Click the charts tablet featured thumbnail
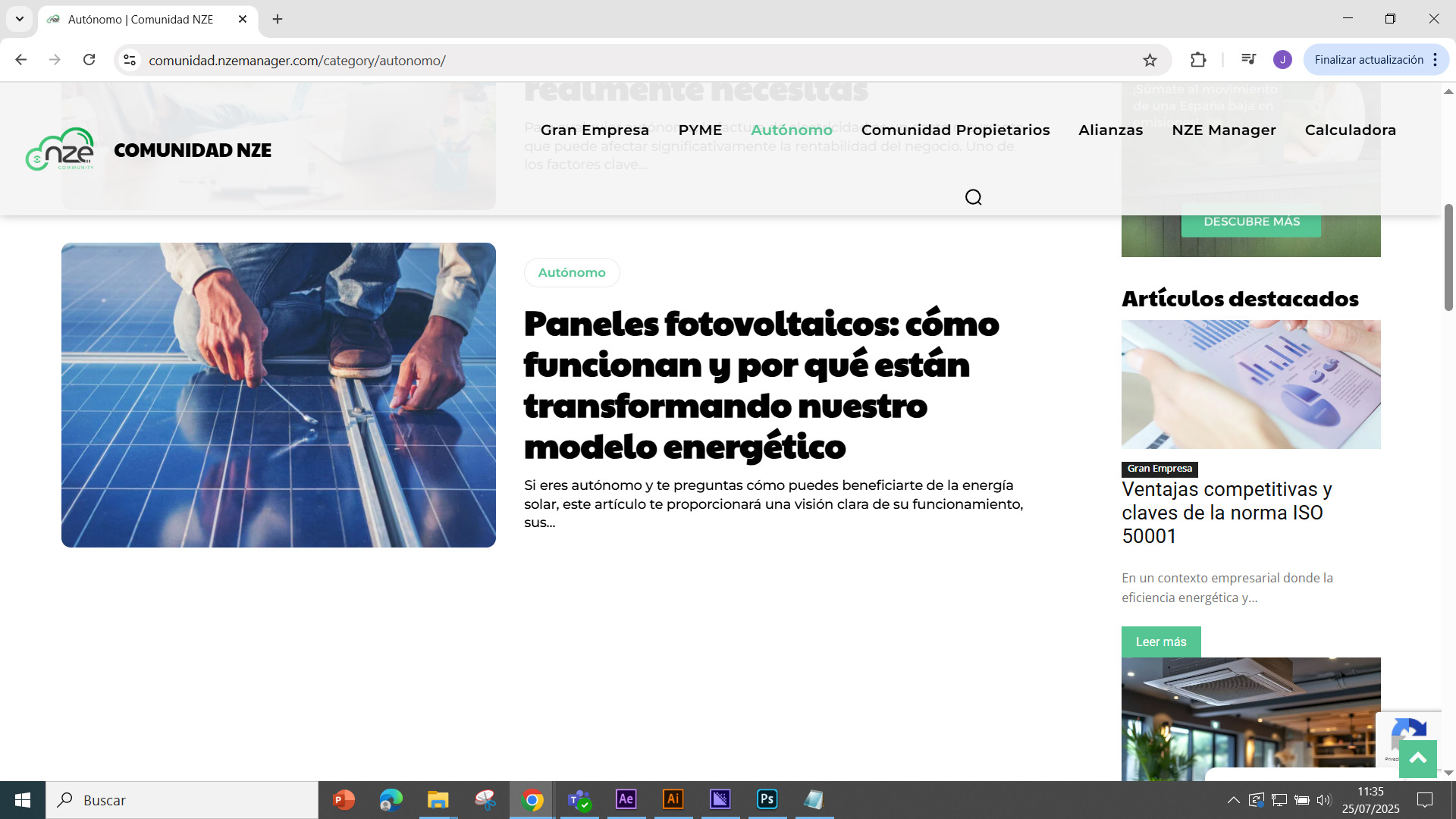The width and height of the screenshot is (1456, 819). (x=1251, y=384)
